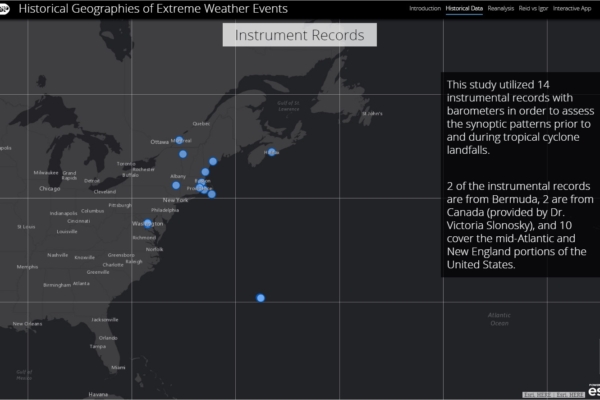Screen dimensions: 600x400
Task: Open the Introduction tab
Action: point(425,8)
